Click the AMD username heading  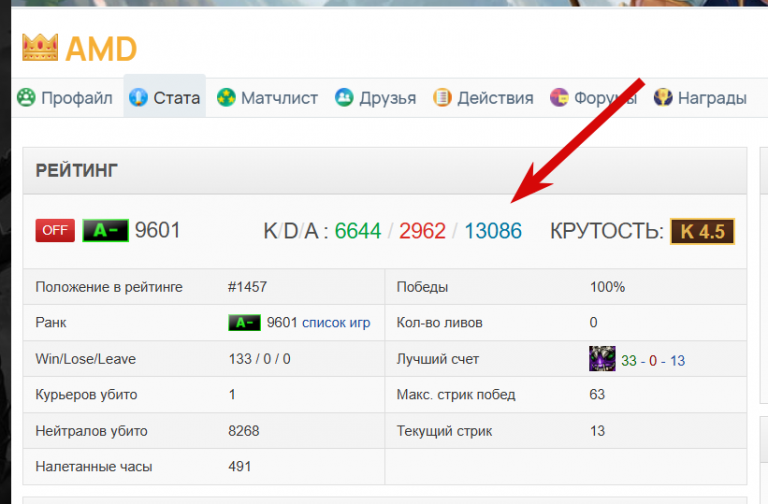pyautogui.click(x=101, y=49)
